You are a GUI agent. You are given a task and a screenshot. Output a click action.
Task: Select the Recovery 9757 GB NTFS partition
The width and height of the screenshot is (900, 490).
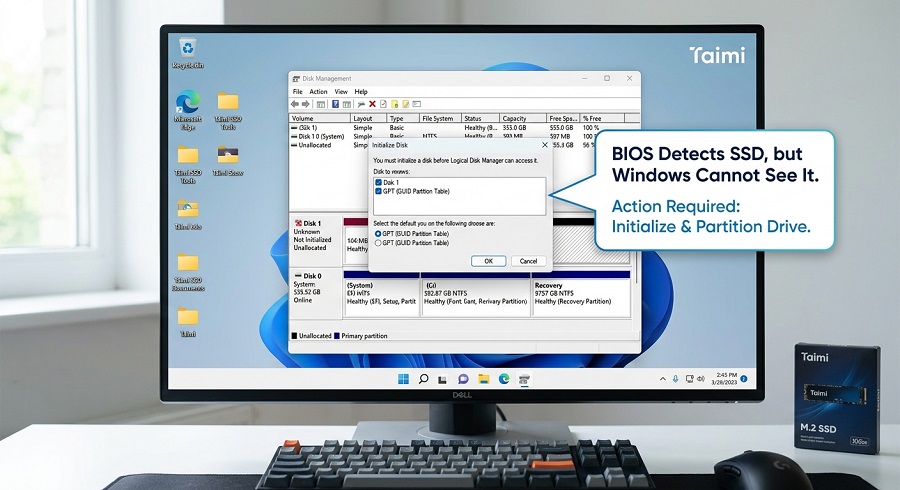581,294
